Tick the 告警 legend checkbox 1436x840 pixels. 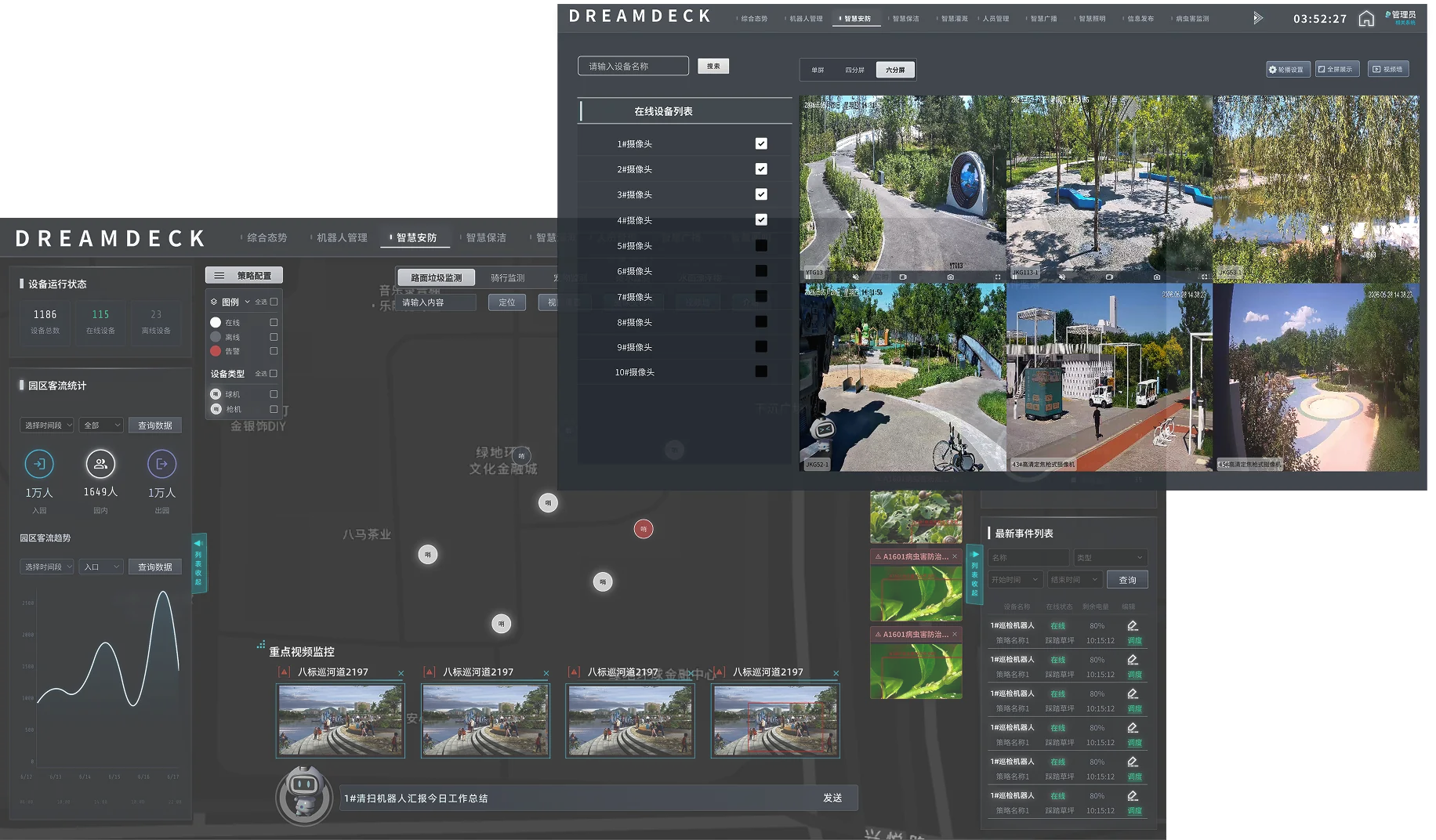[x=274, y=351]
